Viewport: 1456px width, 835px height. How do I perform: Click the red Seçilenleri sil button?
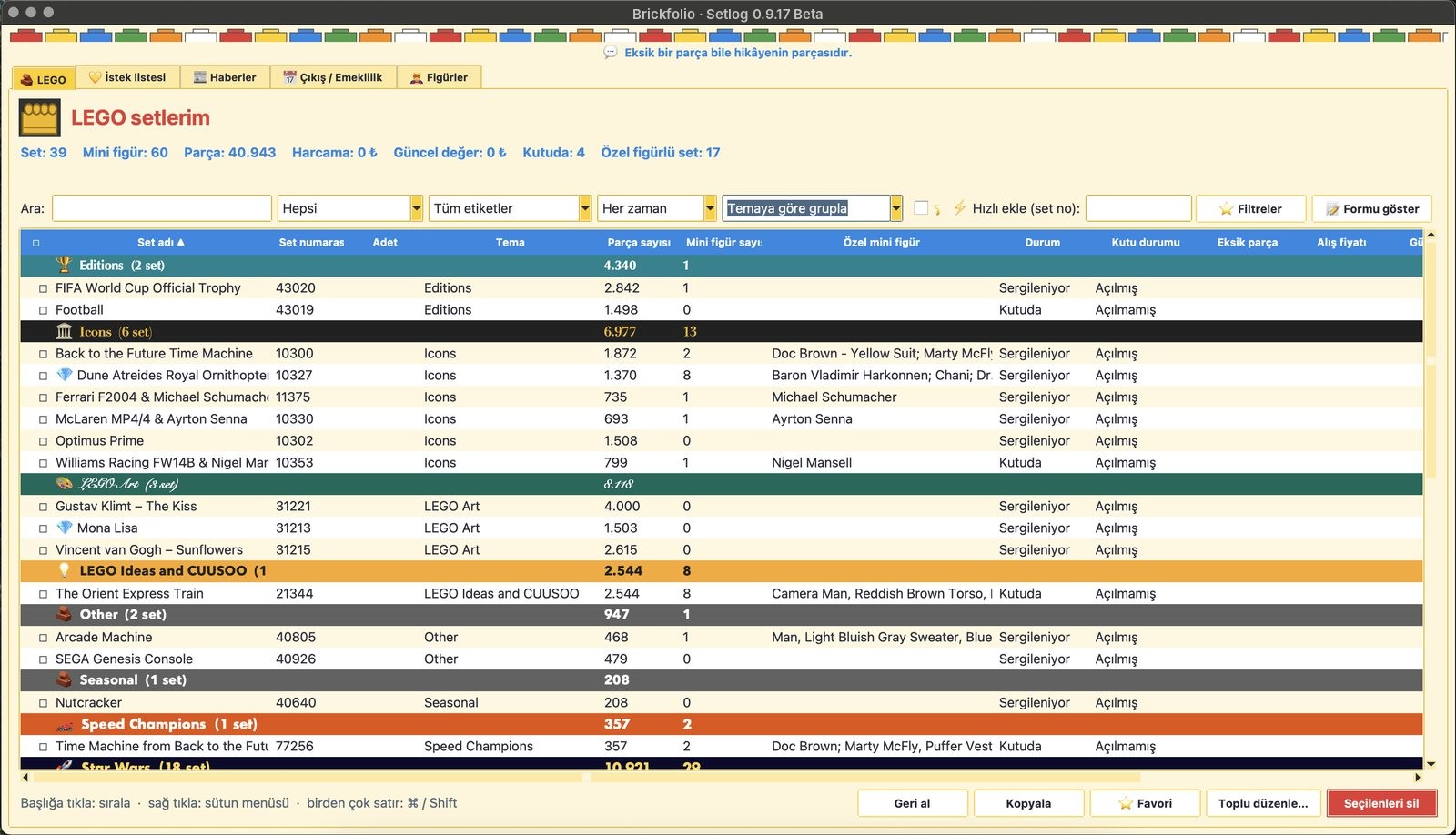tap(1381, 803)
